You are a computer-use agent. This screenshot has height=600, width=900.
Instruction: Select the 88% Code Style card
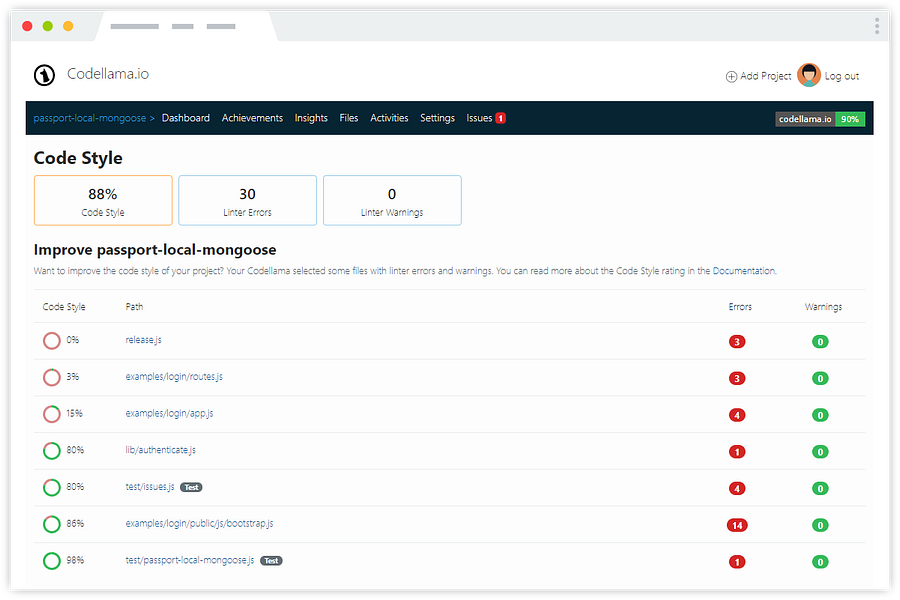click(x=103, y=200)
